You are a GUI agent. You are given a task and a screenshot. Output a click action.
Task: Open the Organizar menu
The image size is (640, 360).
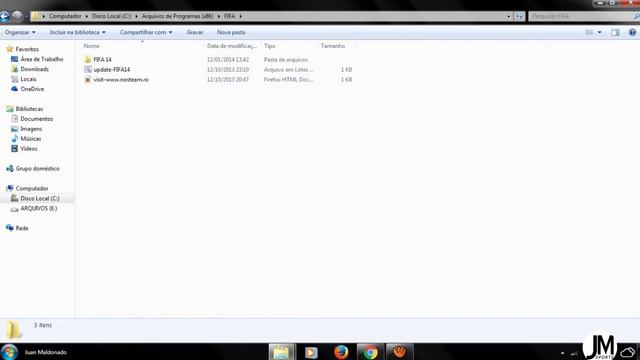coord(20,32)
